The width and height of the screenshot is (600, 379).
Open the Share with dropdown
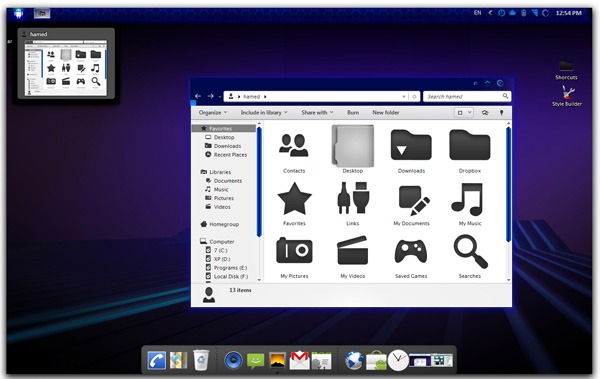pyautogui.click(x=317, y=113)
